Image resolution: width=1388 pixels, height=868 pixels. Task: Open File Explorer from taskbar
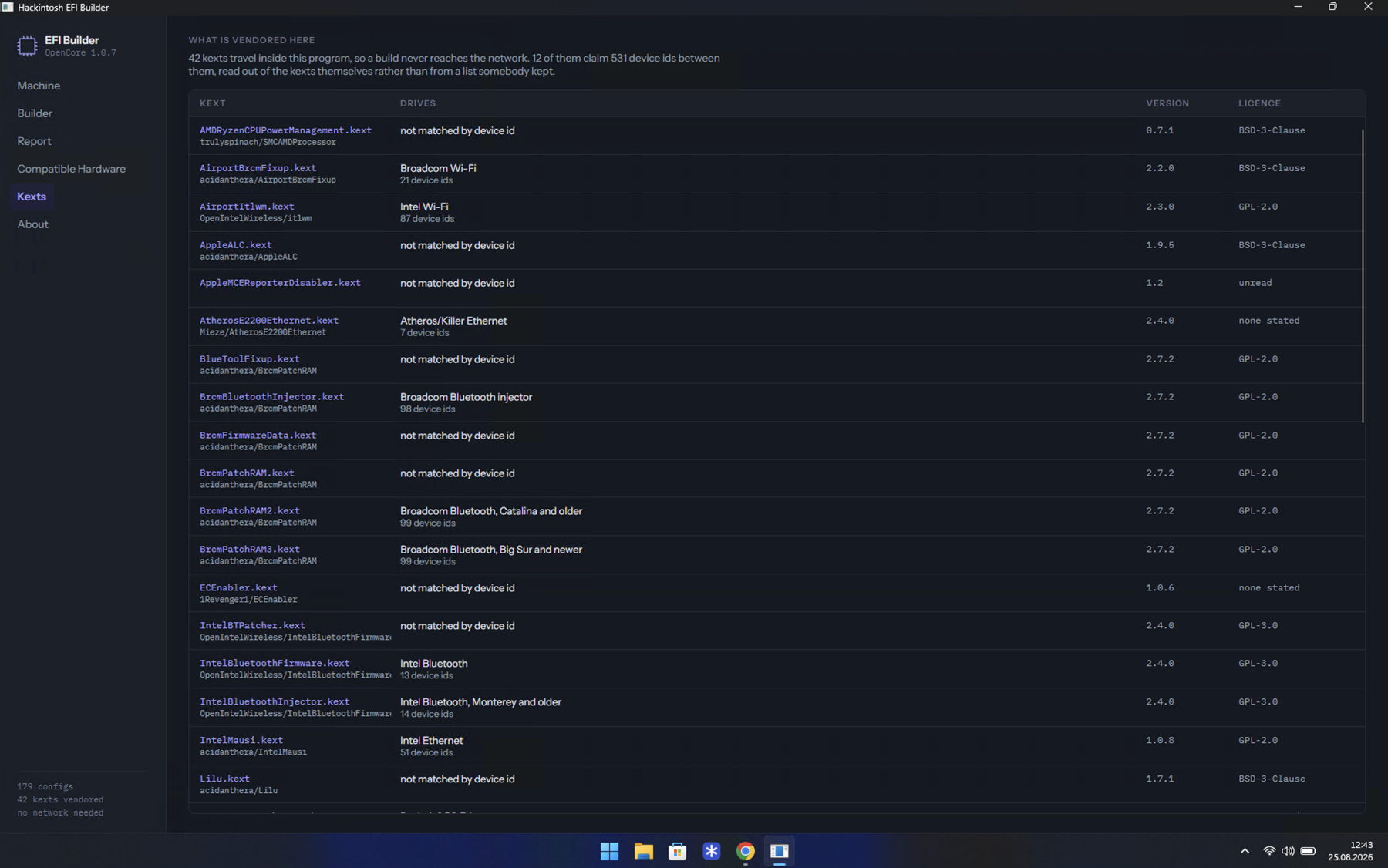pyautogui.click(x=643, y=851)
